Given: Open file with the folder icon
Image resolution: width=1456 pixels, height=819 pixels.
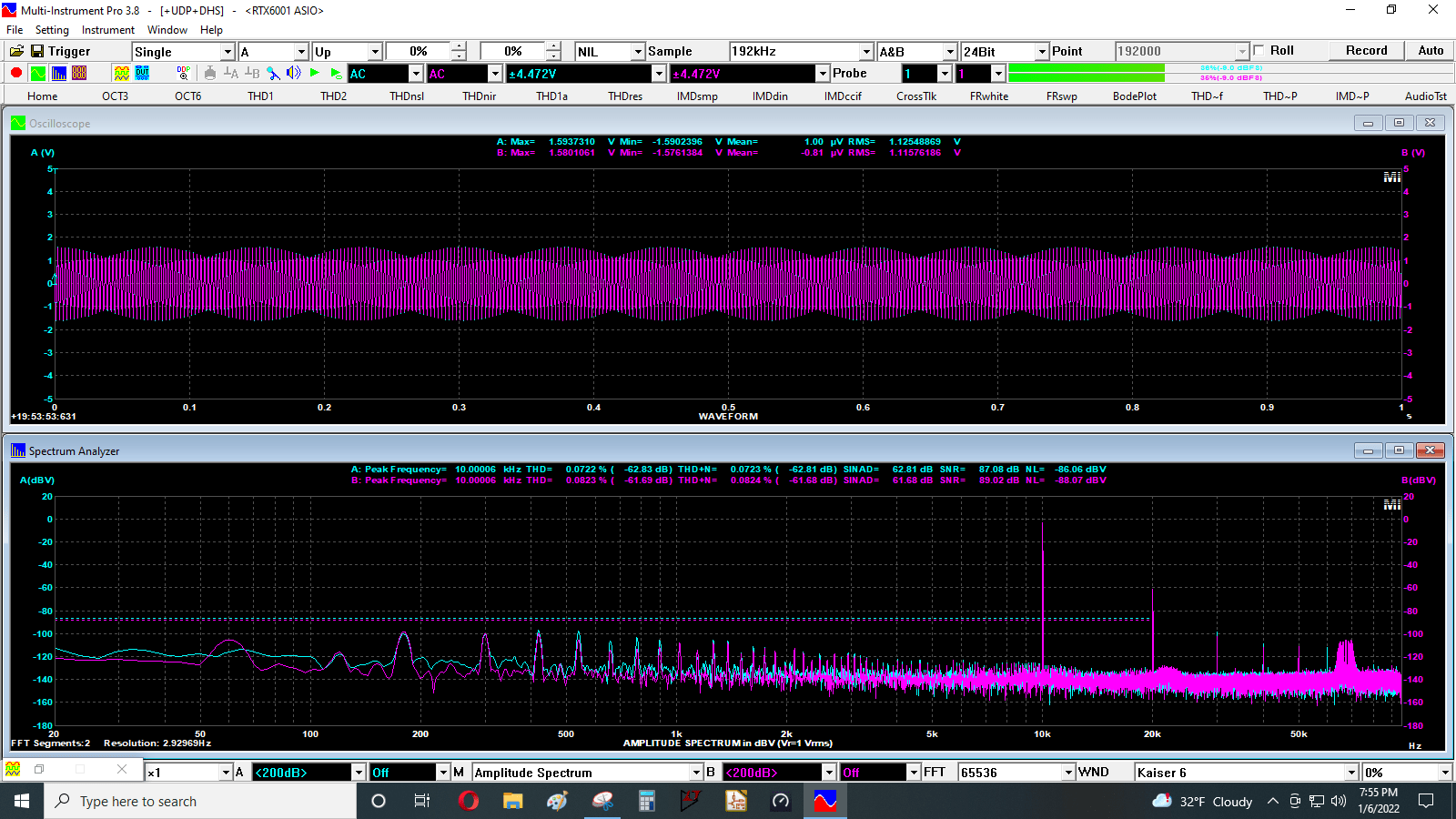Looking at the screenshot, I should click(x=16, y=51).
